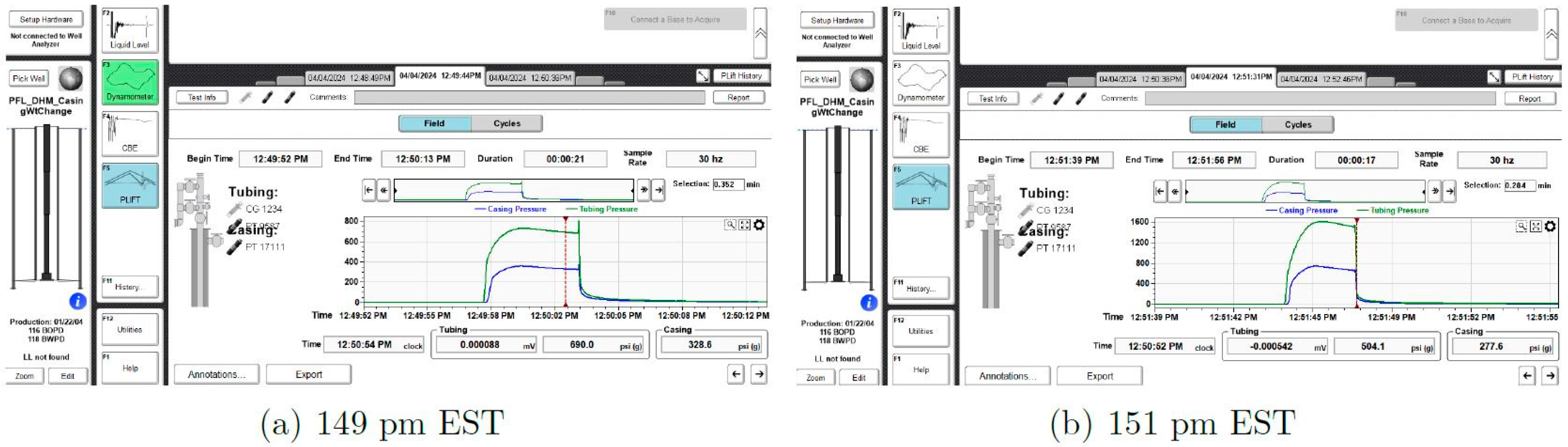Click red cursor marker on chart, right screenshot
This screenshot has width=1568, height=447.
1356,263
